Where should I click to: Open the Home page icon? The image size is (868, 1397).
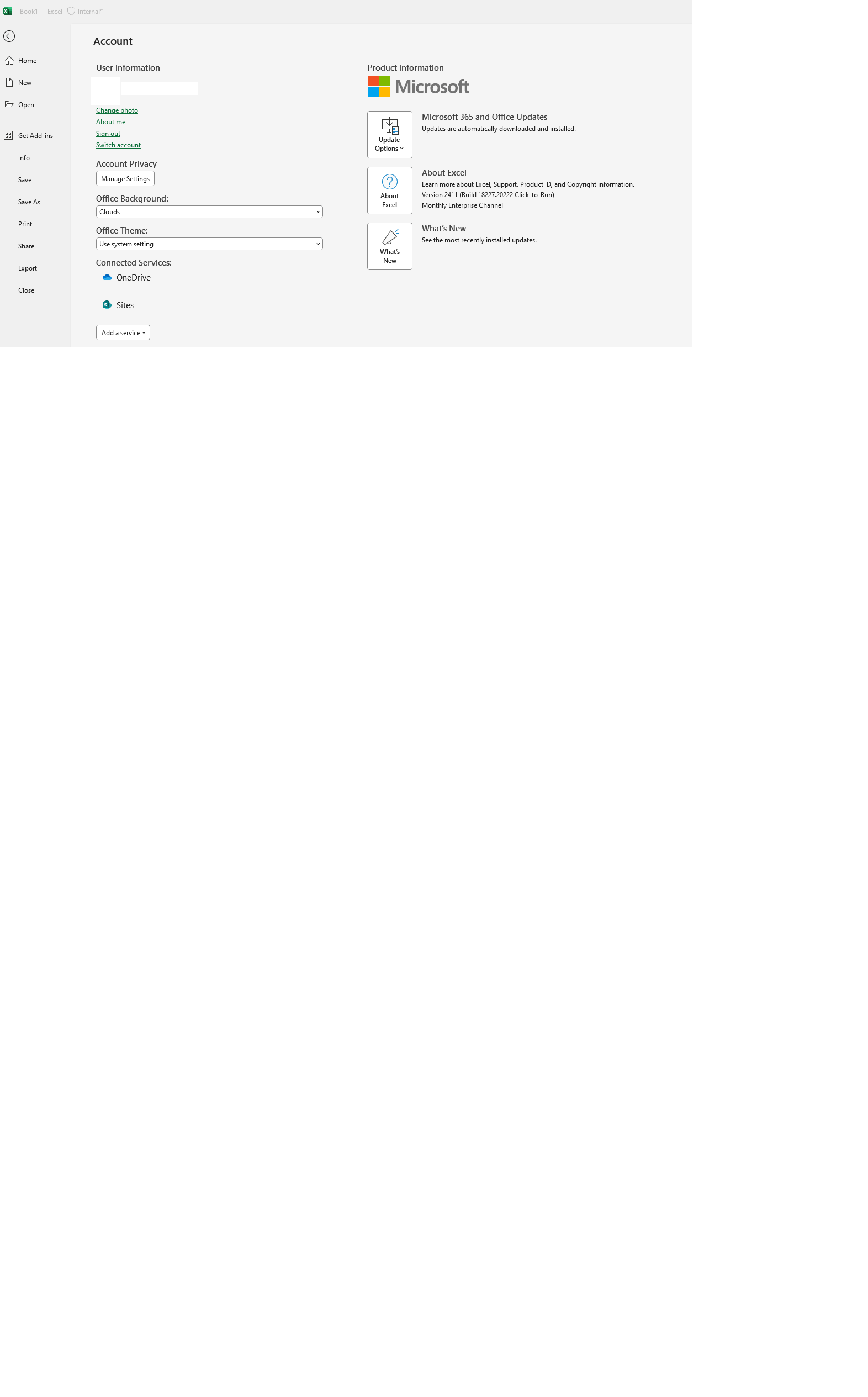point(9,60)
